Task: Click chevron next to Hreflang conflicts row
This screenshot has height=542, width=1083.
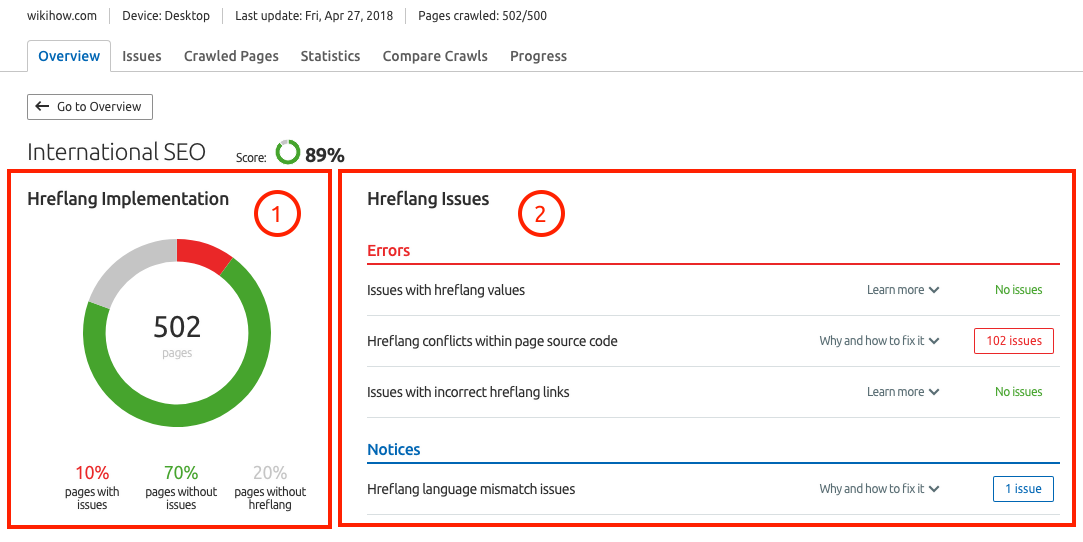Action: pos(934,341)
